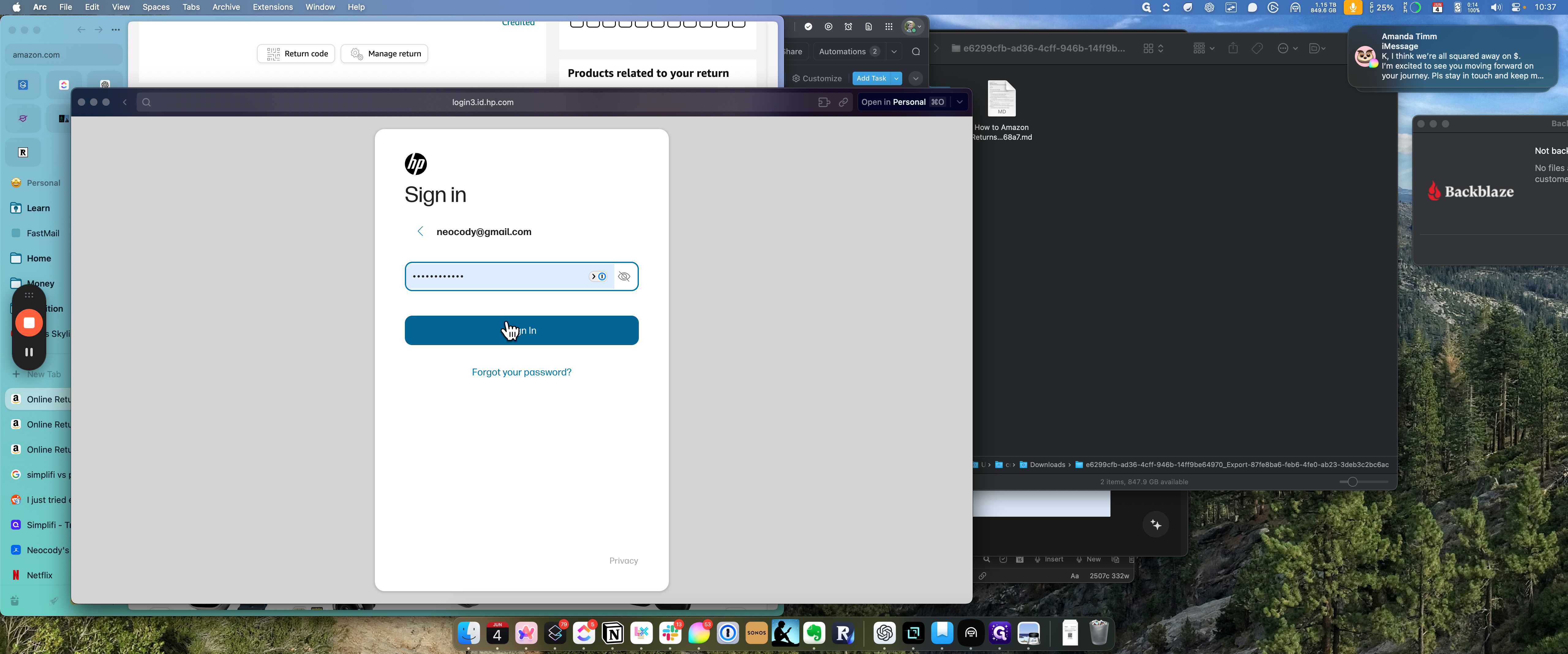Click the HP logo on sign-in card
Image resolution: width=1568 pixels, height=654 pixels.
tap(416, 164)
